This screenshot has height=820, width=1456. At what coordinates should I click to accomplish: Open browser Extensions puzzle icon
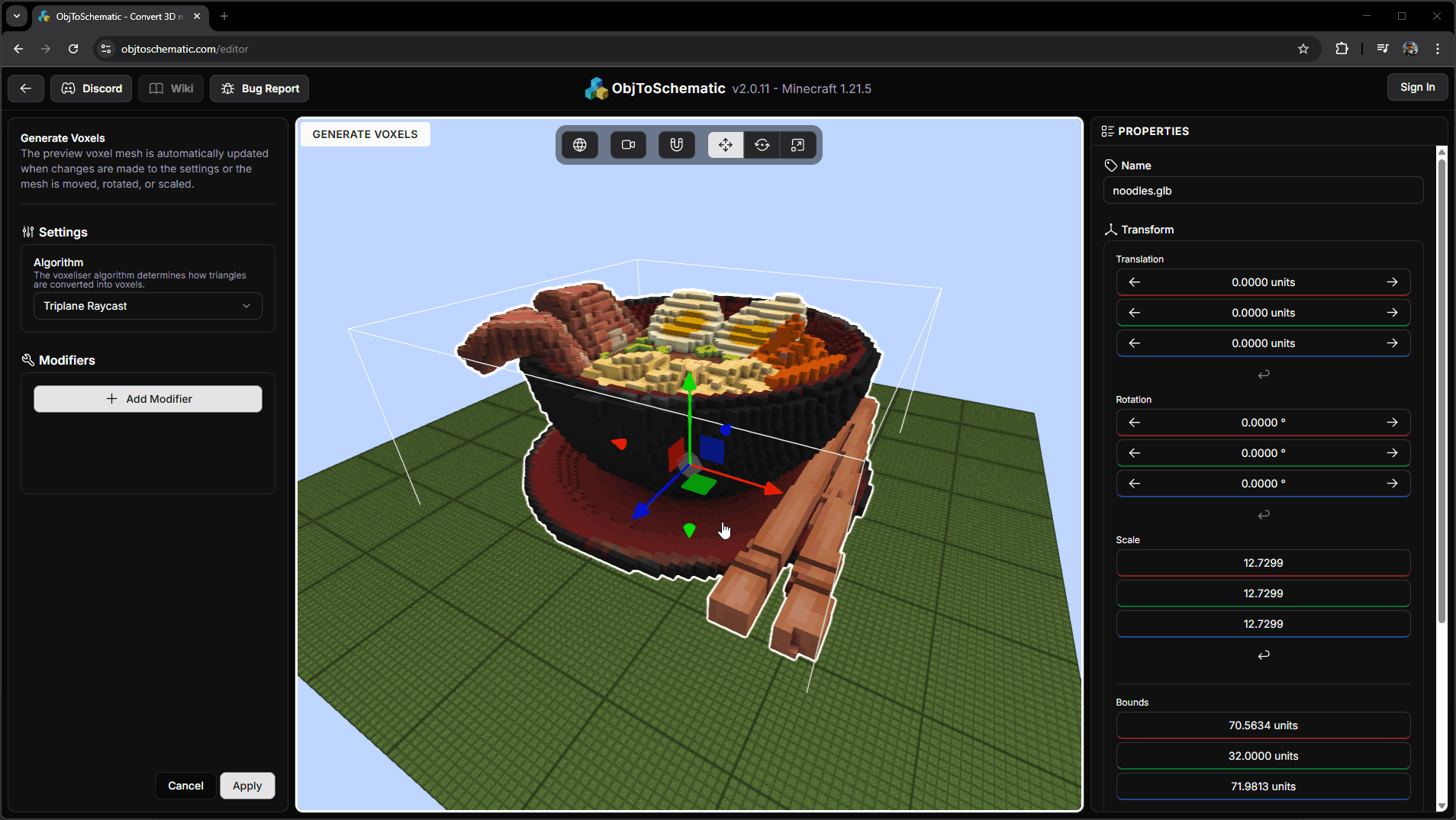click(x=1342, y=49)
